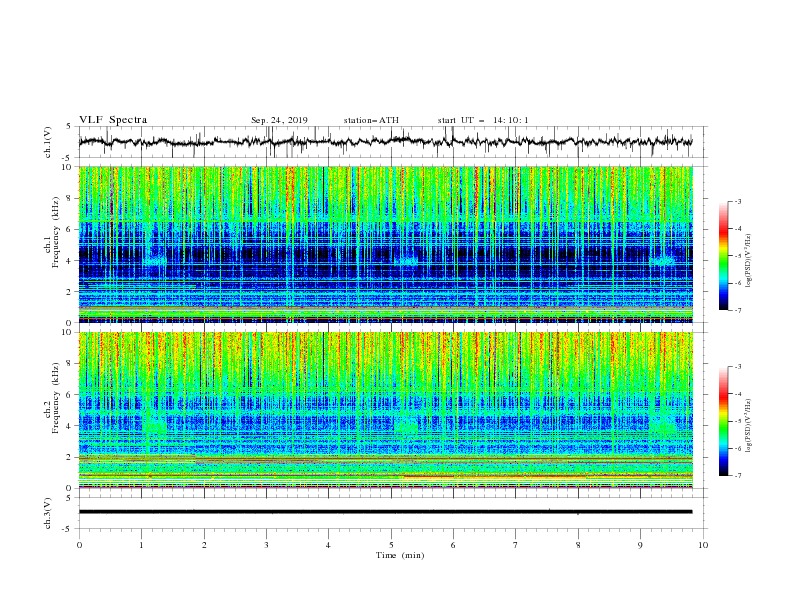Viewport: 792px width, 612px height.
Task: Click the ch.1 voltage waveform trace
Action: tap(386, 141)
